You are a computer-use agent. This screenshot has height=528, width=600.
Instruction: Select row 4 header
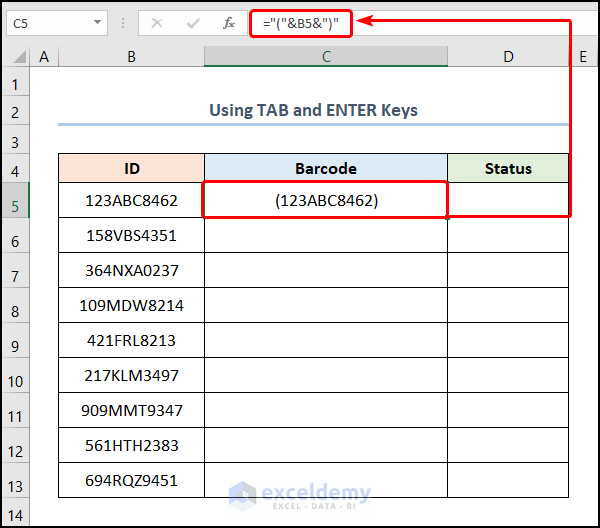15,169
